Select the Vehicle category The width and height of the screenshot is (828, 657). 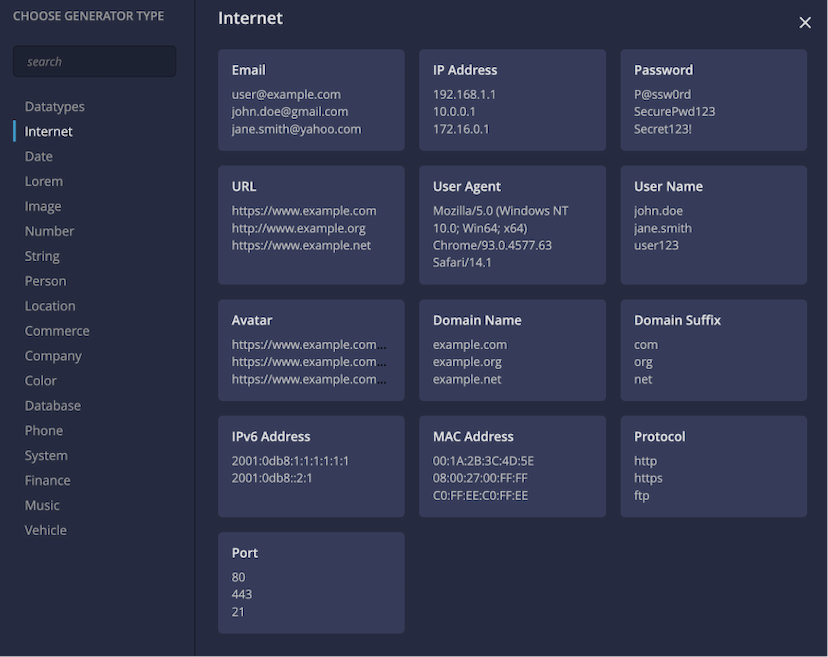[x=45, y=530]
